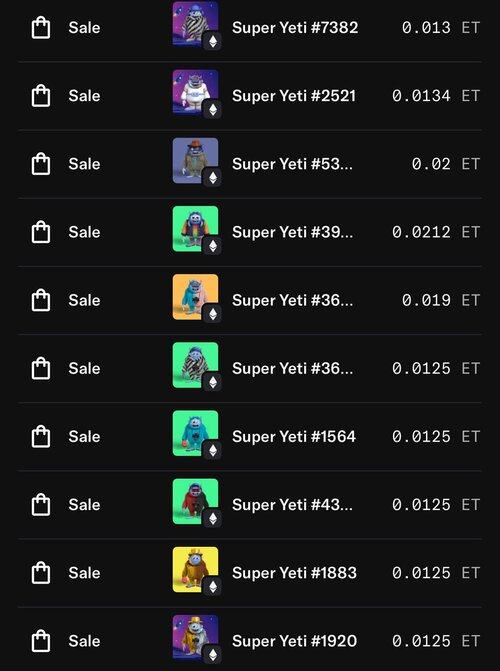This screenshot has height=671, width=500.
Task: Select the 0.0134 ETH price value
Action: coord(421,96)
